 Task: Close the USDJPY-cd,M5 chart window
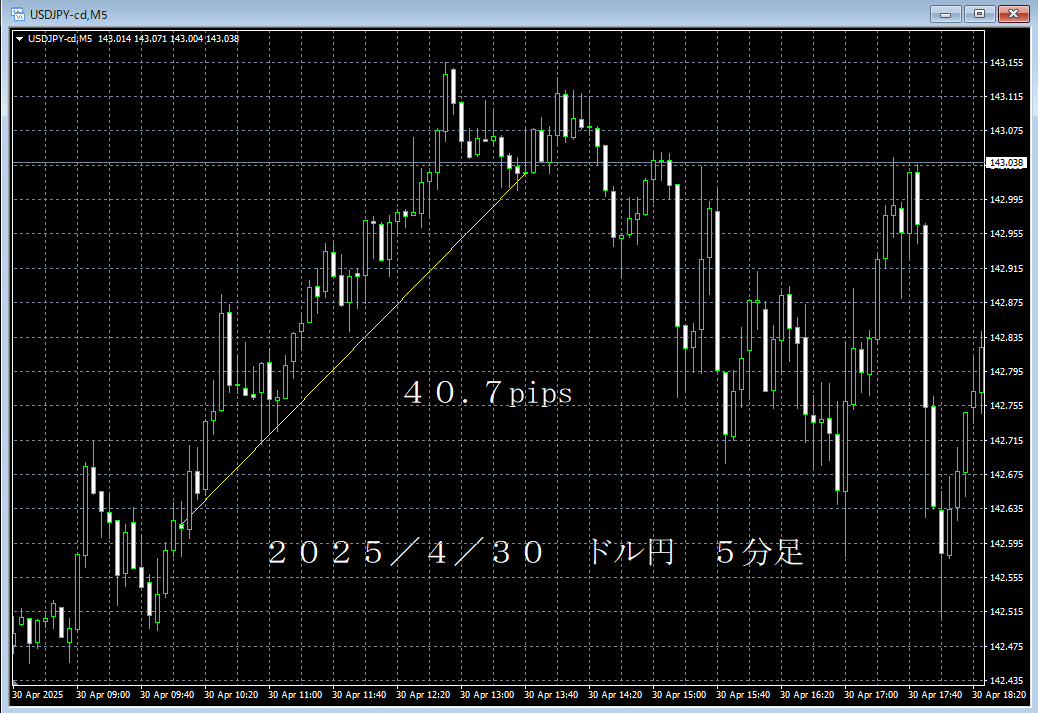click(1013, 13)
